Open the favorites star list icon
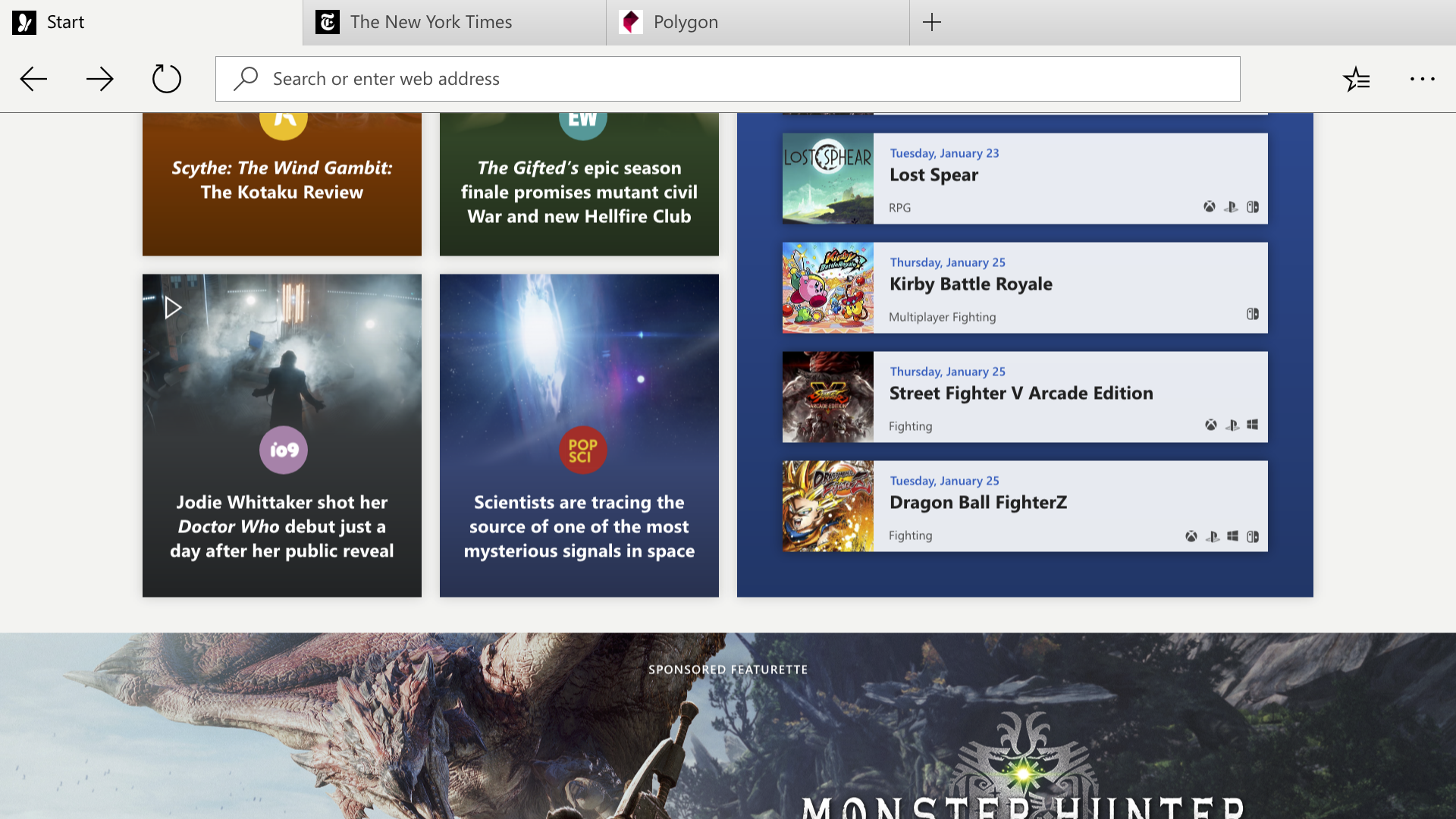 coord(1357,79)
